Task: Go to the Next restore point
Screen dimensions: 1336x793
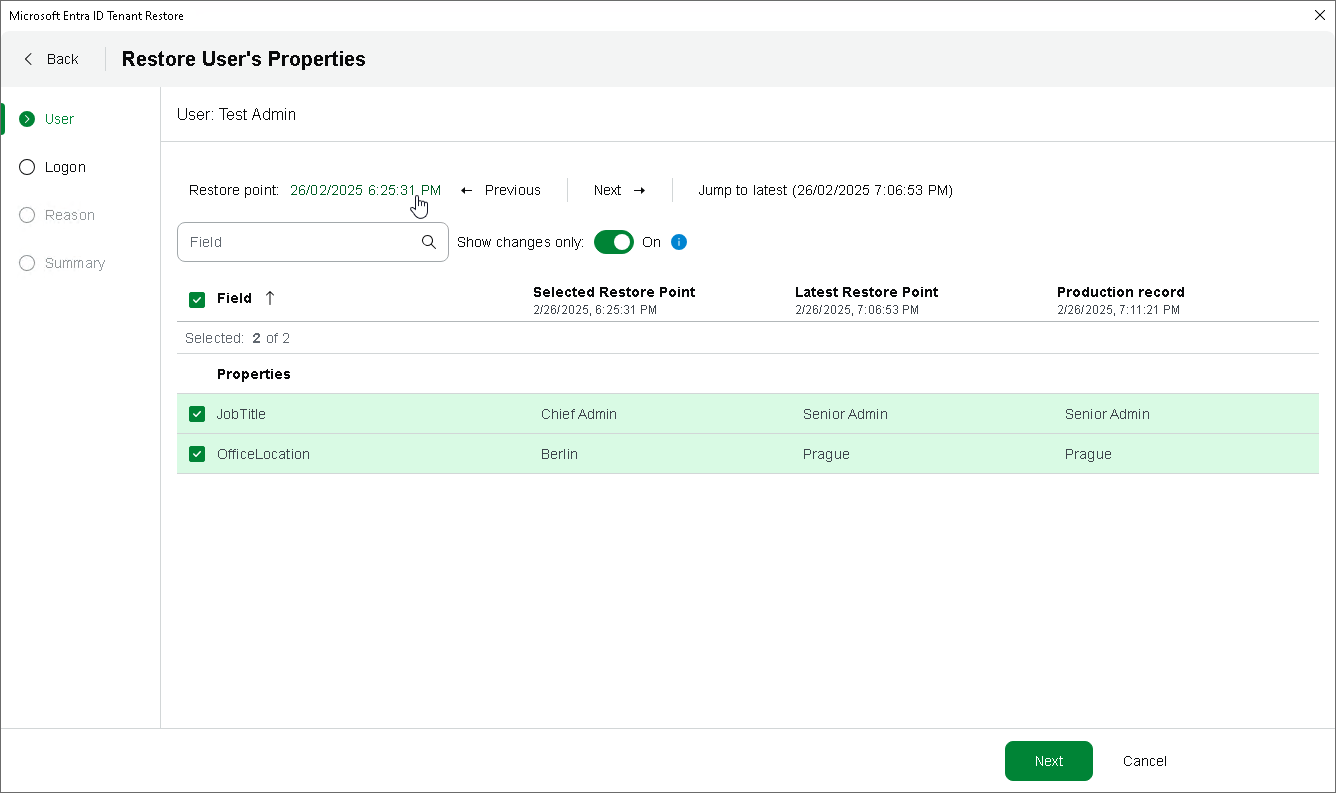Action: 619,190
